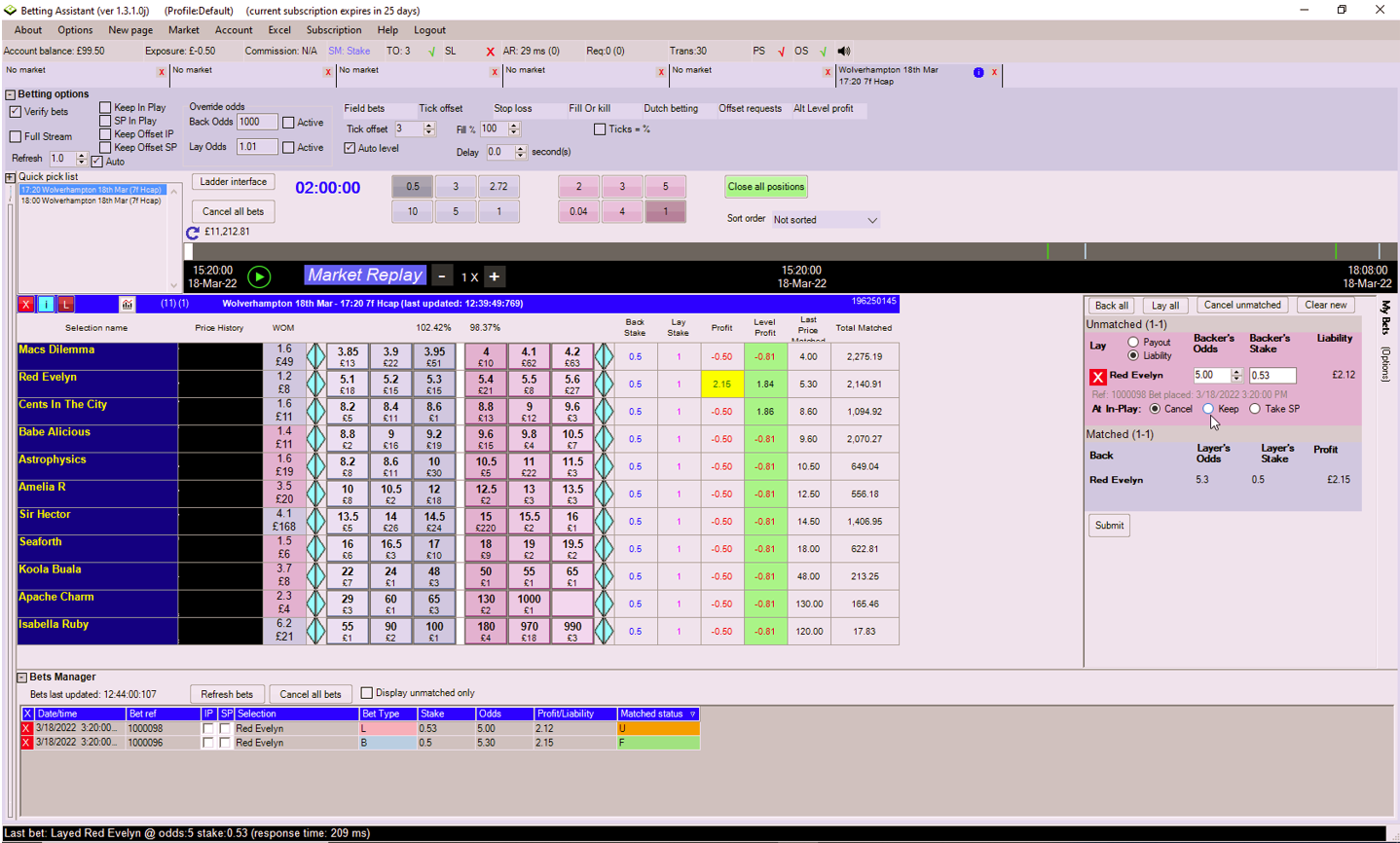
Task: Collapse the Bets Manager panel
Action: click(x=21, y=677)
